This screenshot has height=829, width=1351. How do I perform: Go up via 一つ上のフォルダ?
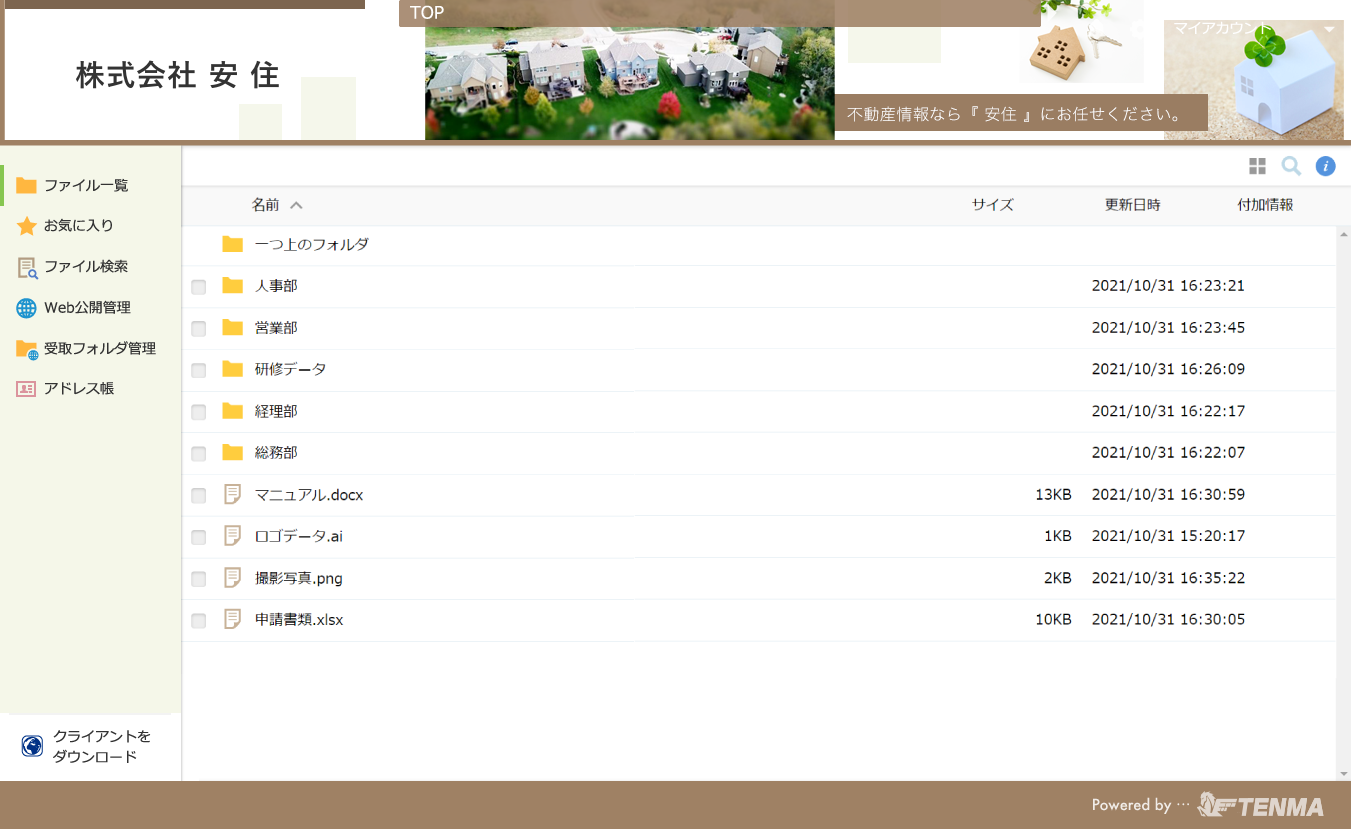pos(311,244)
